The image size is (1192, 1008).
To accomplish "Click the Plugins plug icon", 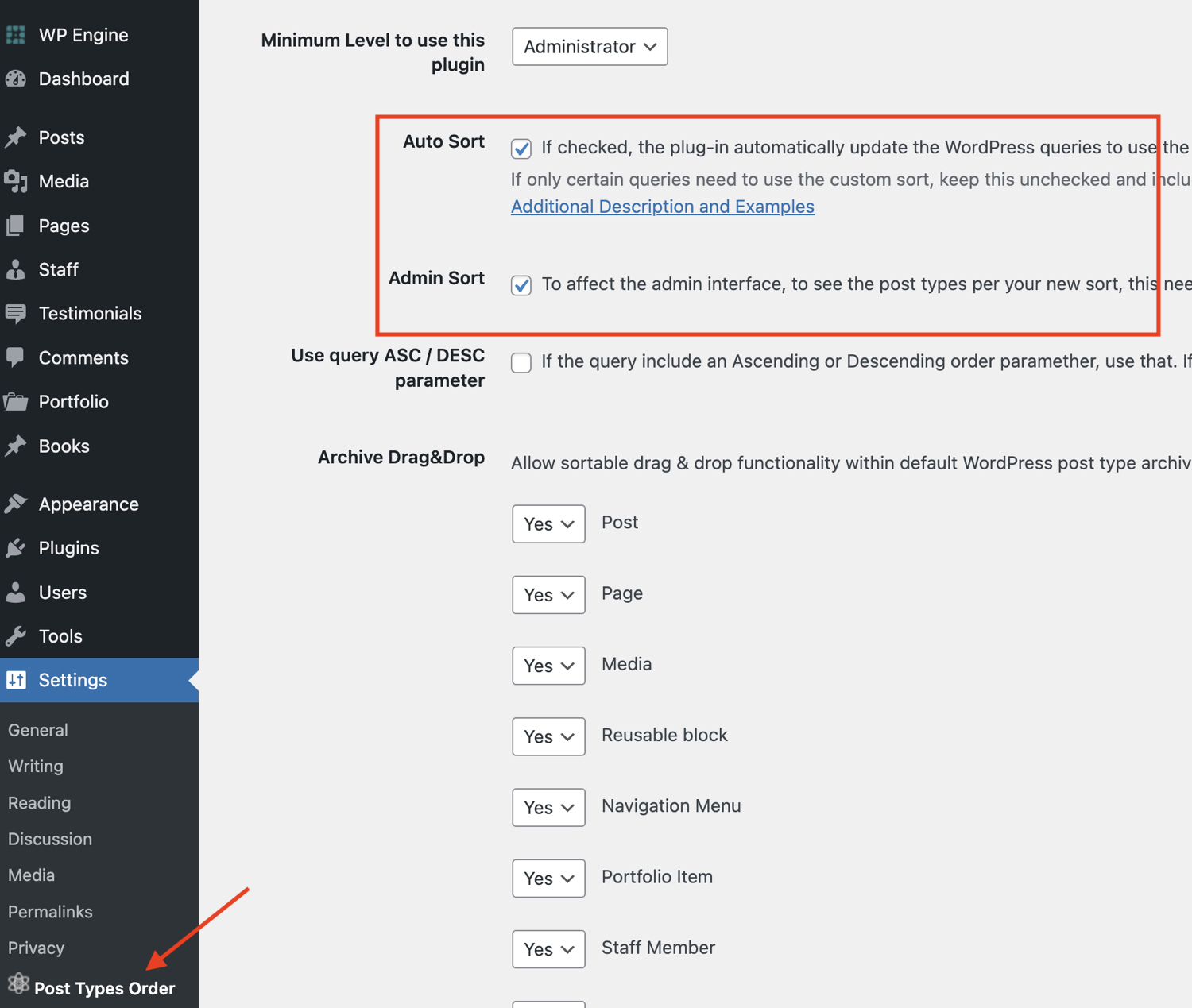I will (x=16, y=548).
